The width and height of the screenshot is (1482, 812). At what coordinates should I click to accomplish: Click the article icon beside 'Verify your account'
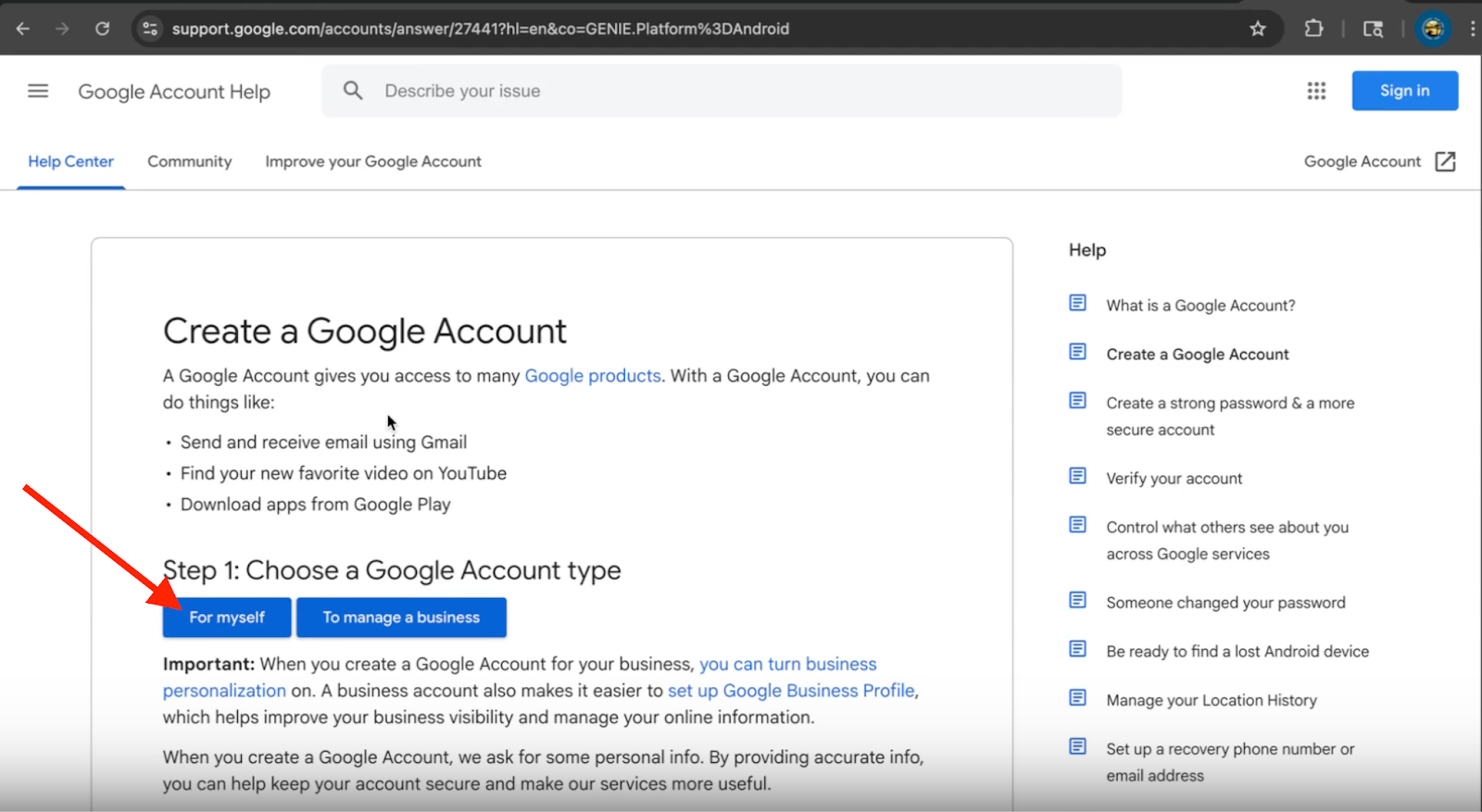point(1077,476)
